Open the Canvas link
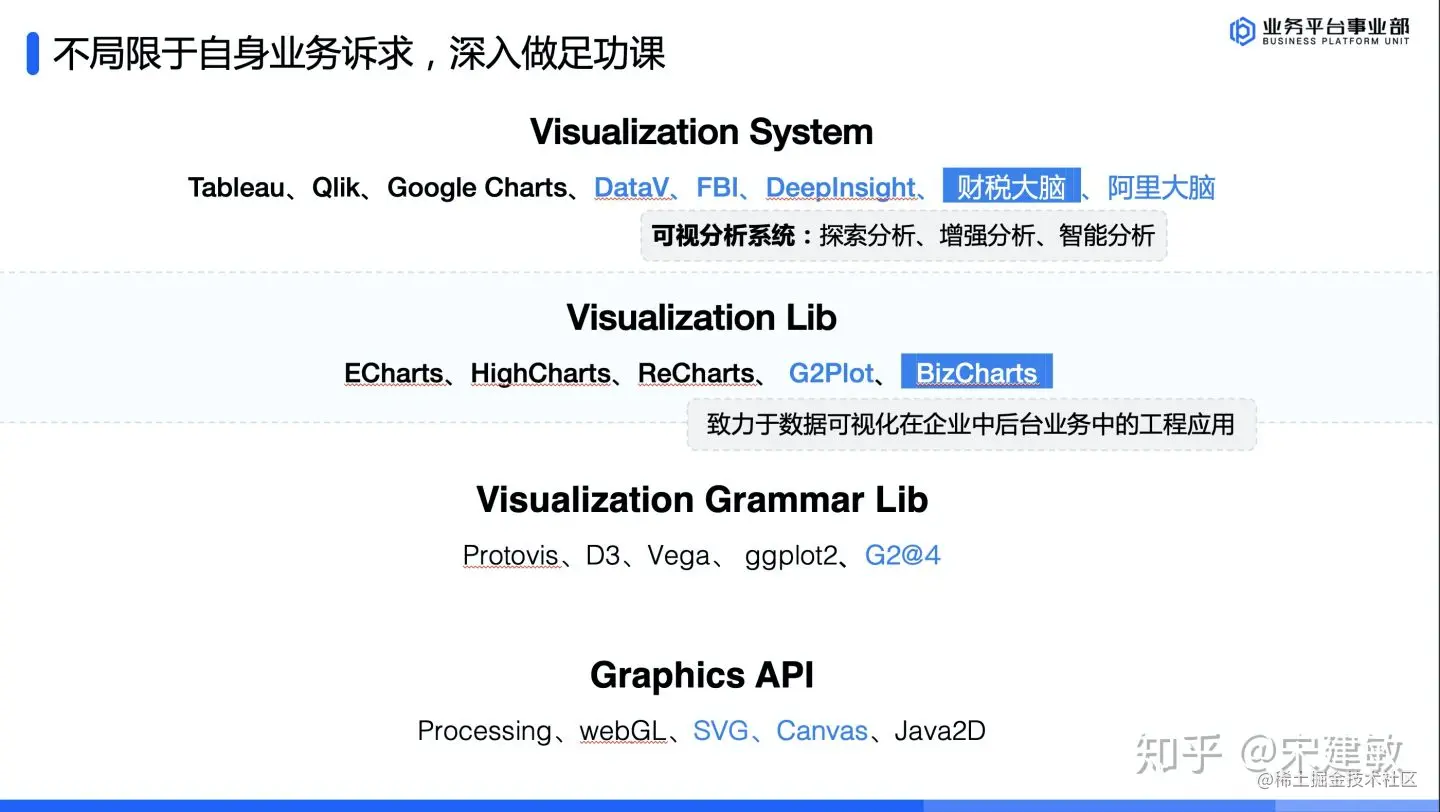The height and width of the screenshot is (812, 1440). pyautogui.click(x=822, y=731)
